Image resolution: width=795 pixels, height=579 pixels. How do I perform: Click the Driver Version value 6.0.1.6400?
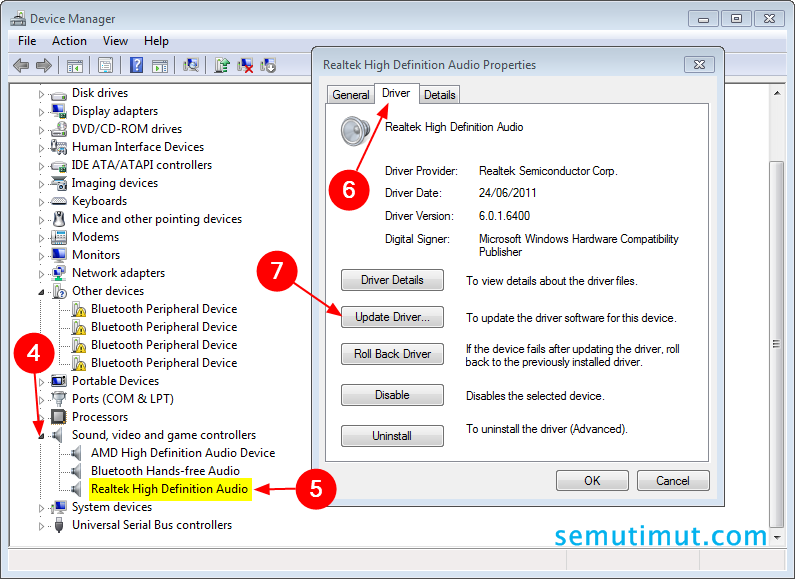click(504, 216)
